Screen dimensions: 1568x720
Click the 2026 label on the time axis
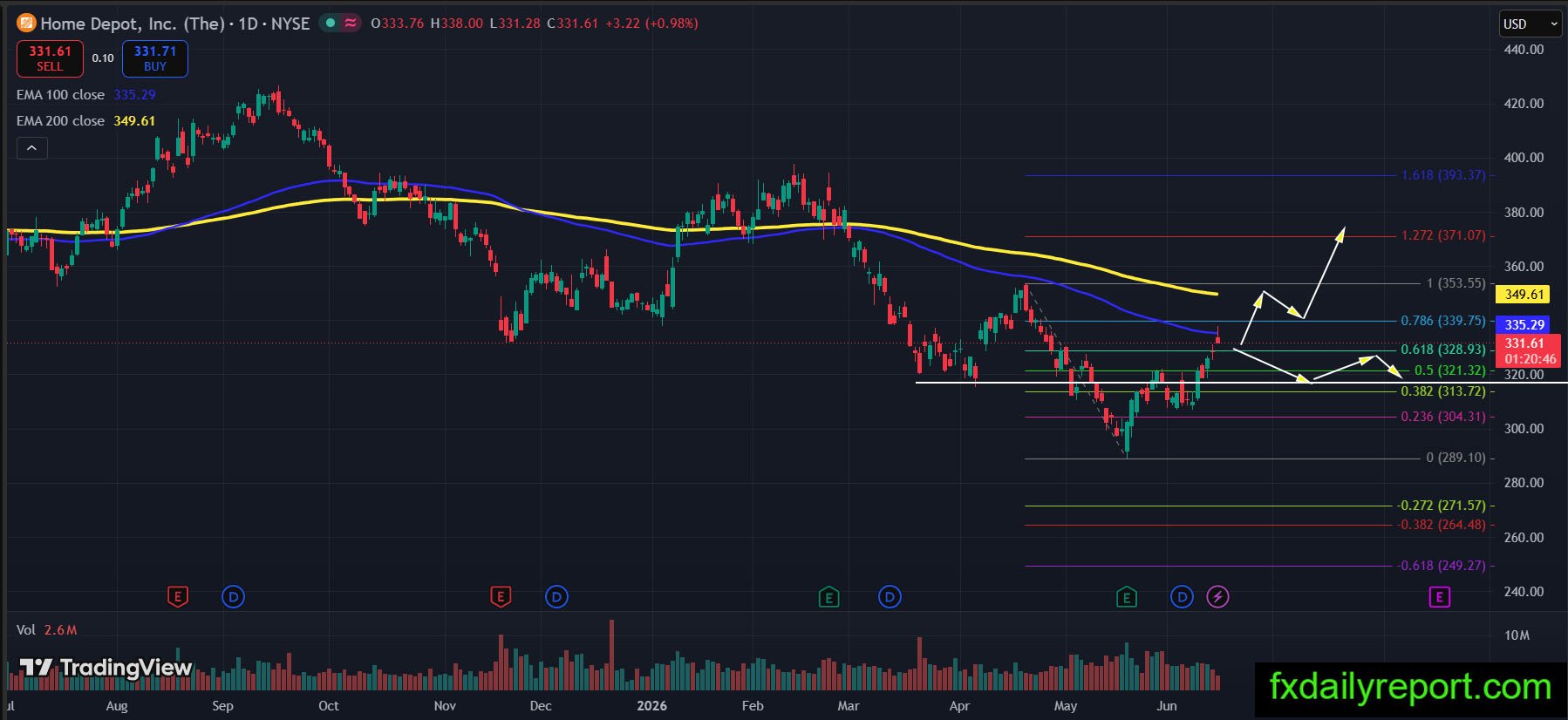click(x=651, y=706)
